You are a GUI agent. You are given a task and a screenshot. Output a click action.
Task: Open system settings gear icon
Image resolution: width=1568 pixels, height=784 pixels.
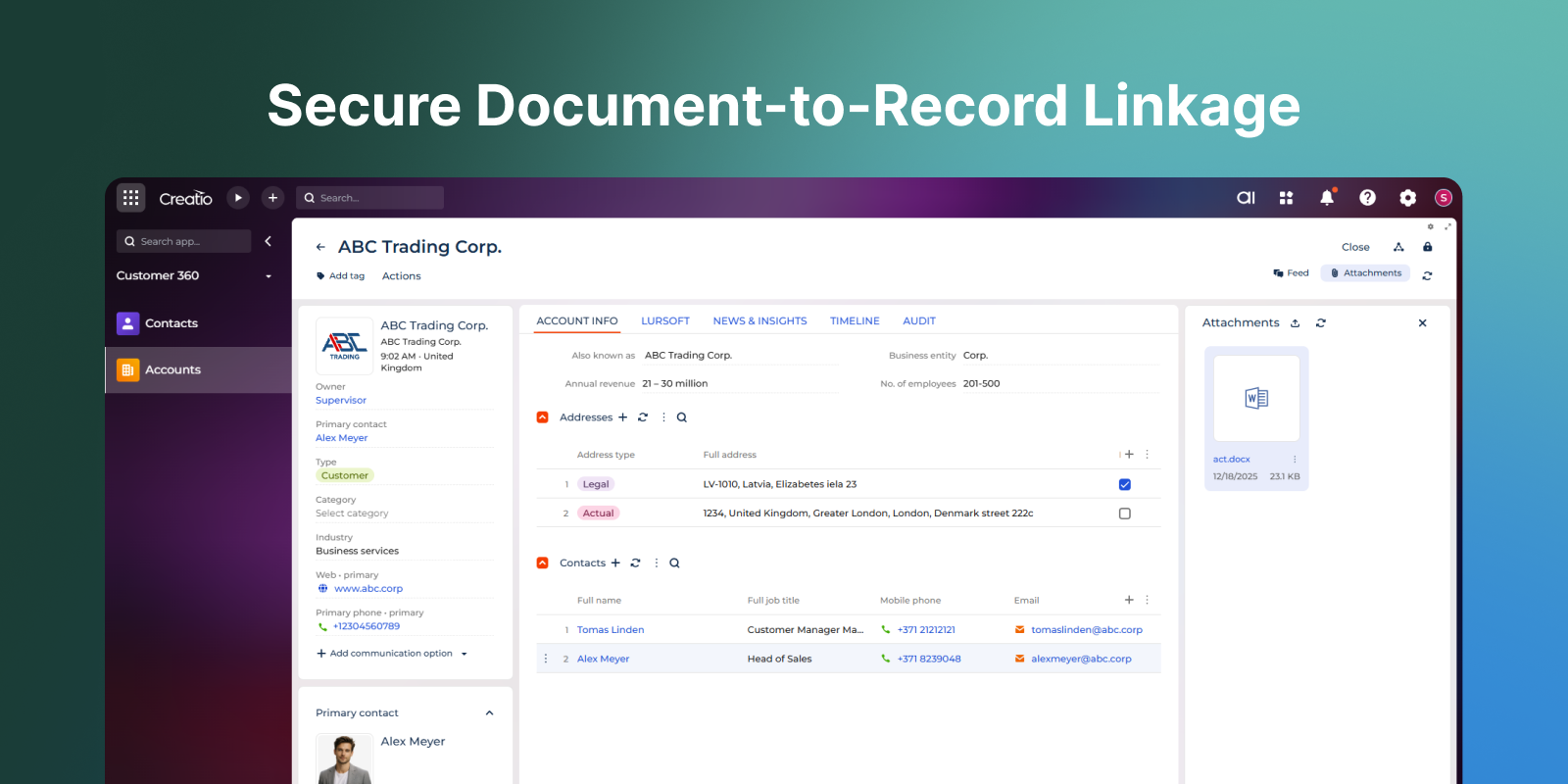coord(1407,198)
